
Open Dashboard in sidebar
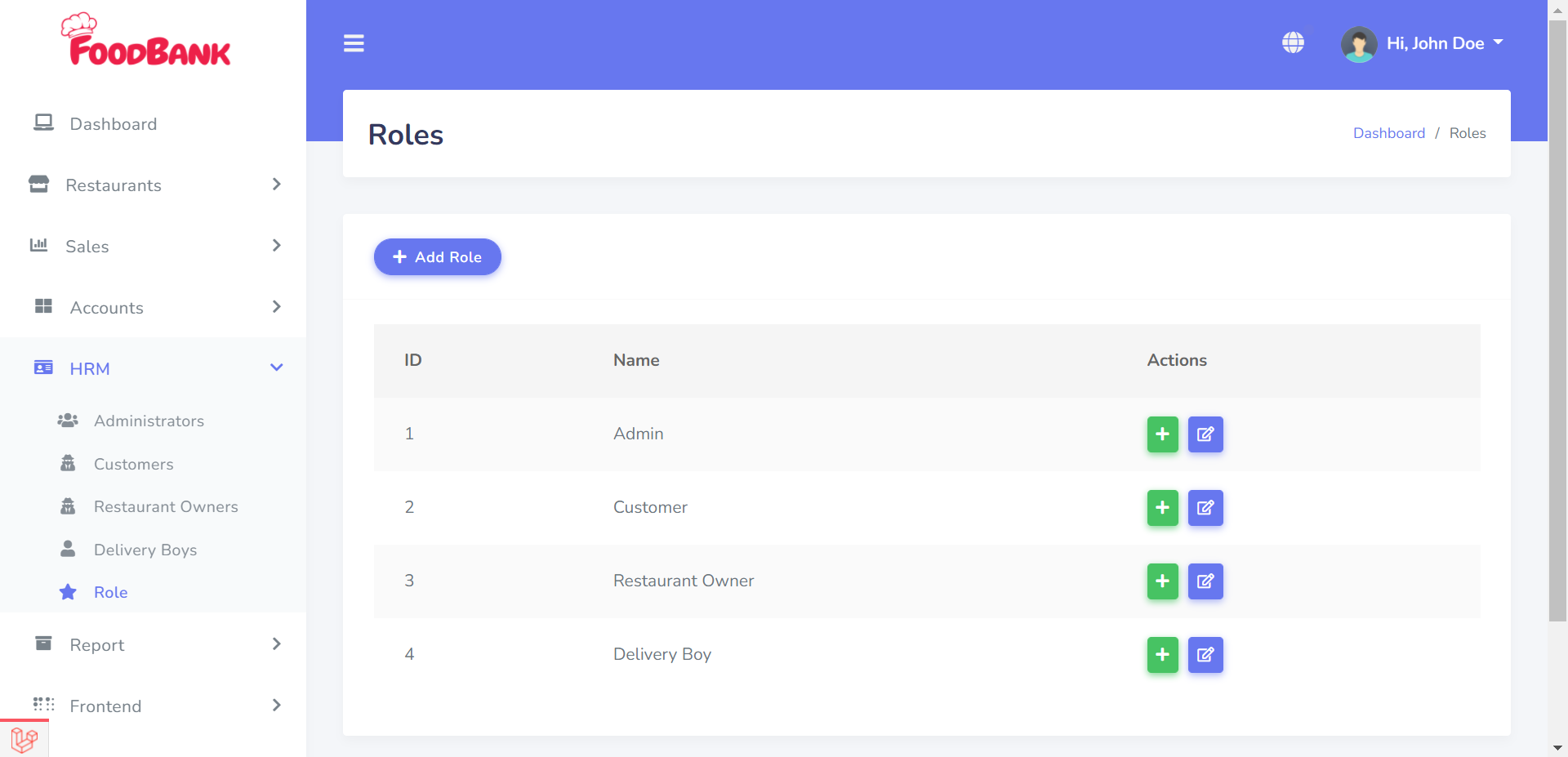(114, 124)
